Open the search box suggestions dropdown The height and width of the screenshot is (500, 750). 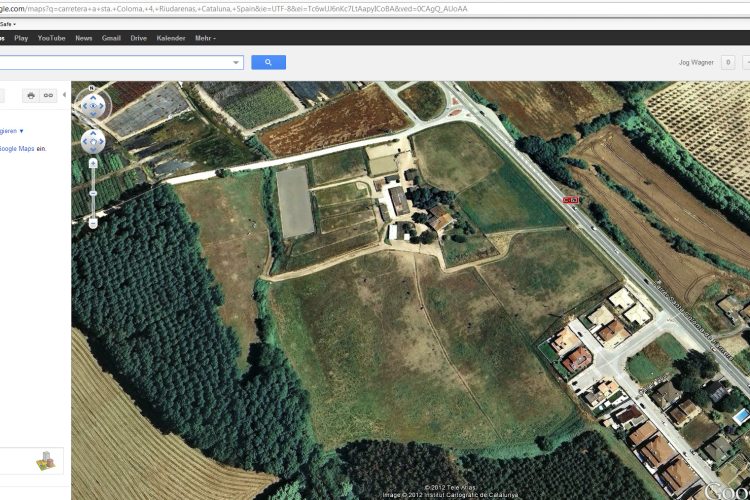pos(237,62)
